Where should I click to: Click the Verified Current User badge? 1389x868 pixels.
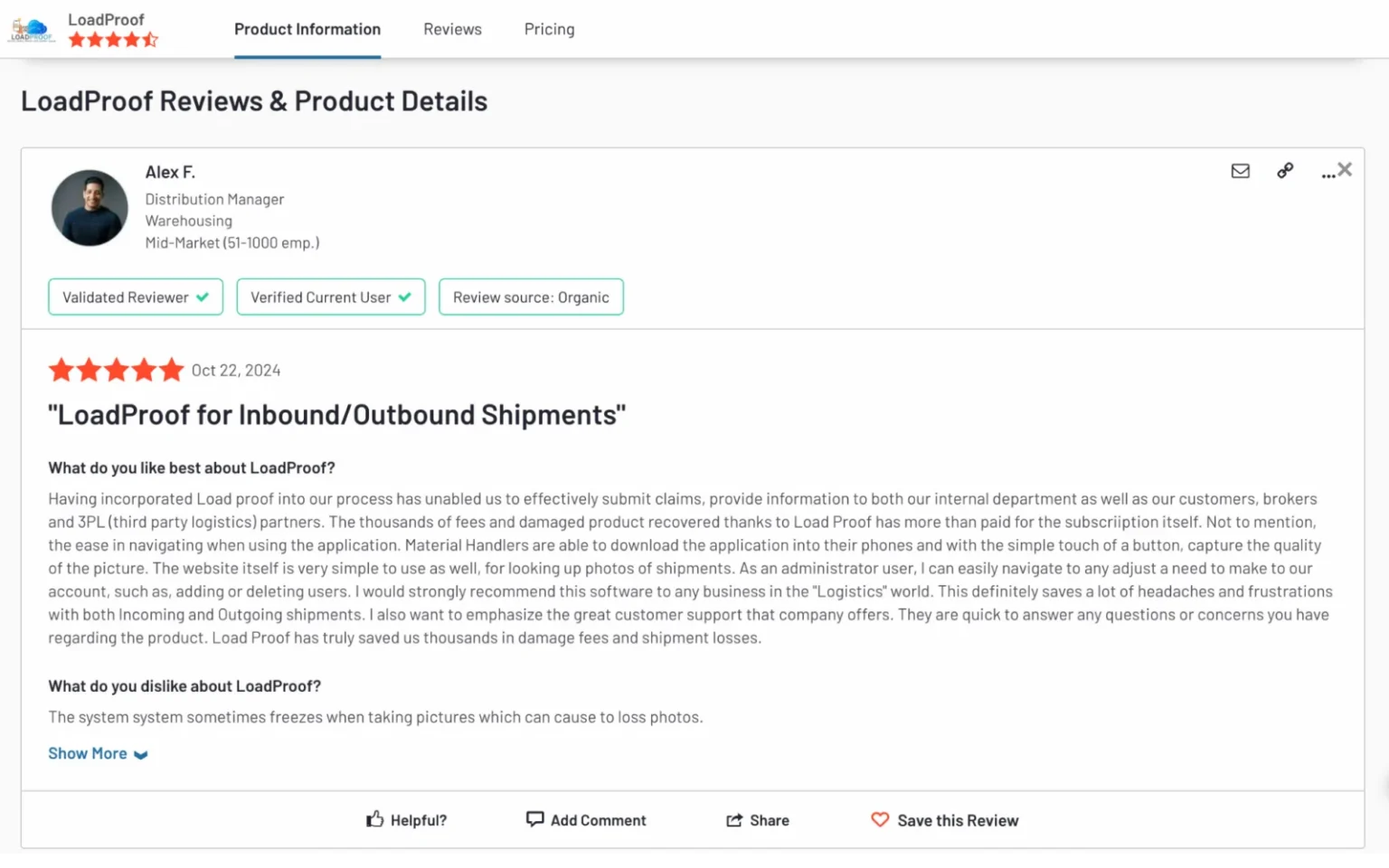[331, 297]
